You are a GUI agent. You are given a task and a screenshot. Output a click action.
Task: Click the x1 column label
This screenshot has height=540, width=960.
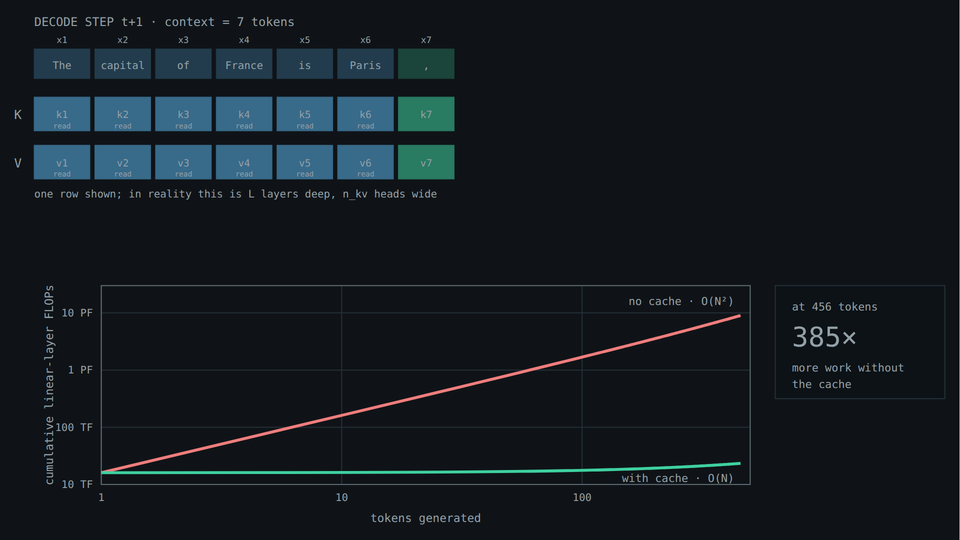[x=62, y=40]
